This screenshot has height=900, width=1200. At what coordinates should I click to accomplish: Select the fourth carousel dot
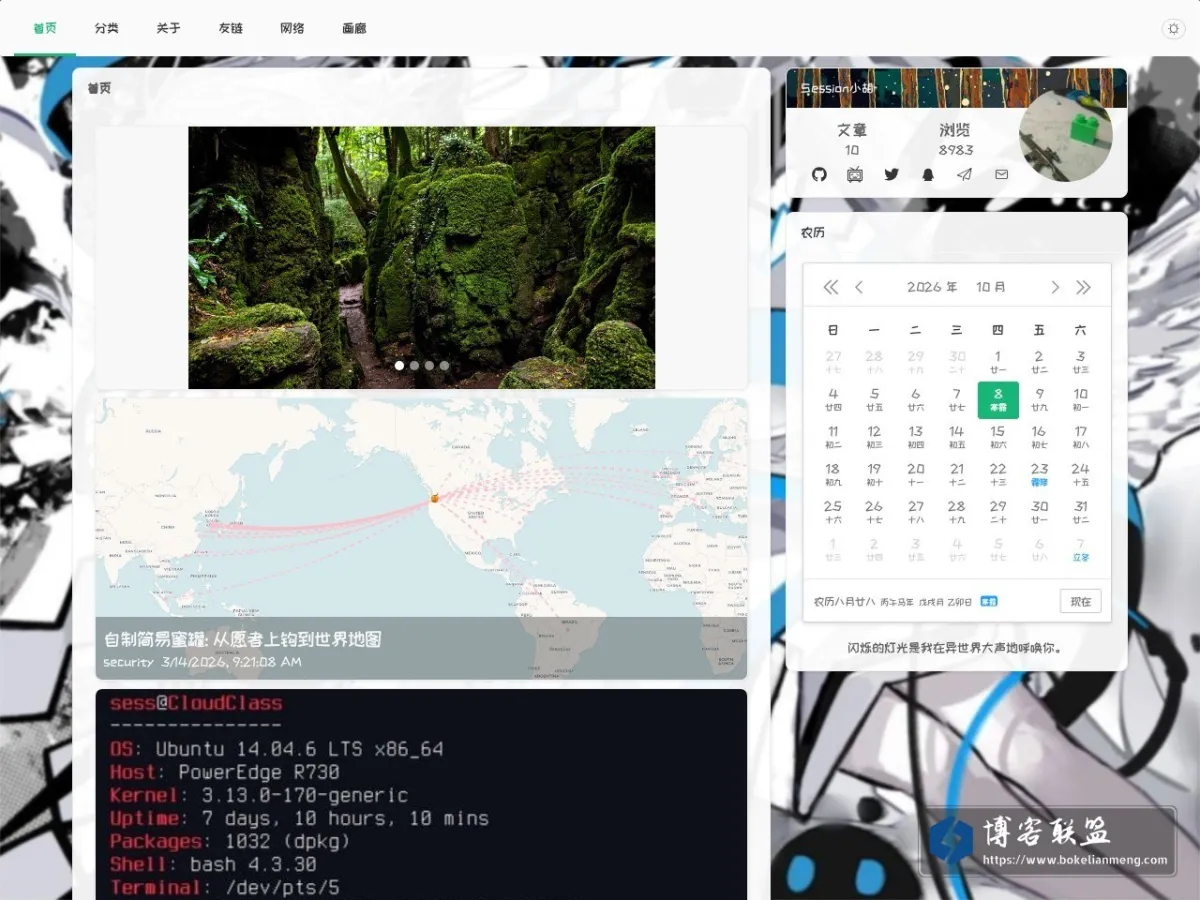coord(445,366)
